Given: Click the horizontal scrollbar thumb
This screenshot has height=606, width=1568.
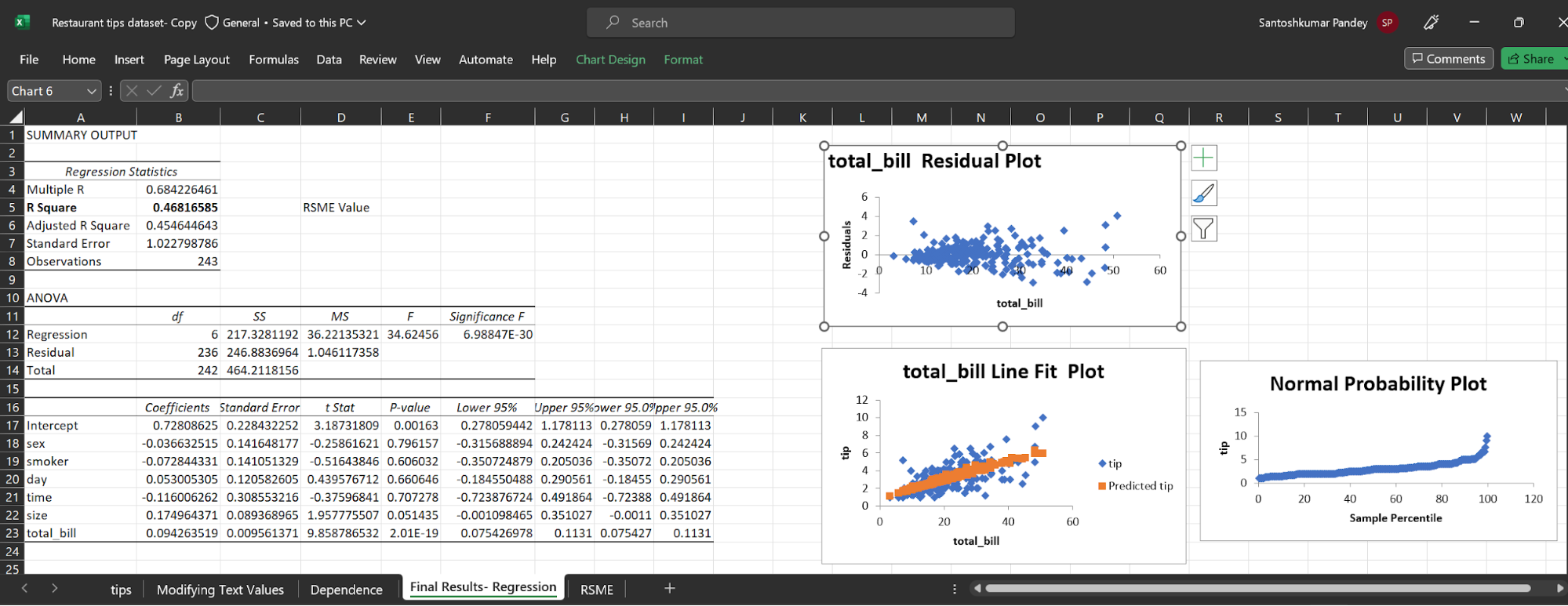Looking at the screenshot, I should [x=1257, y=588].
